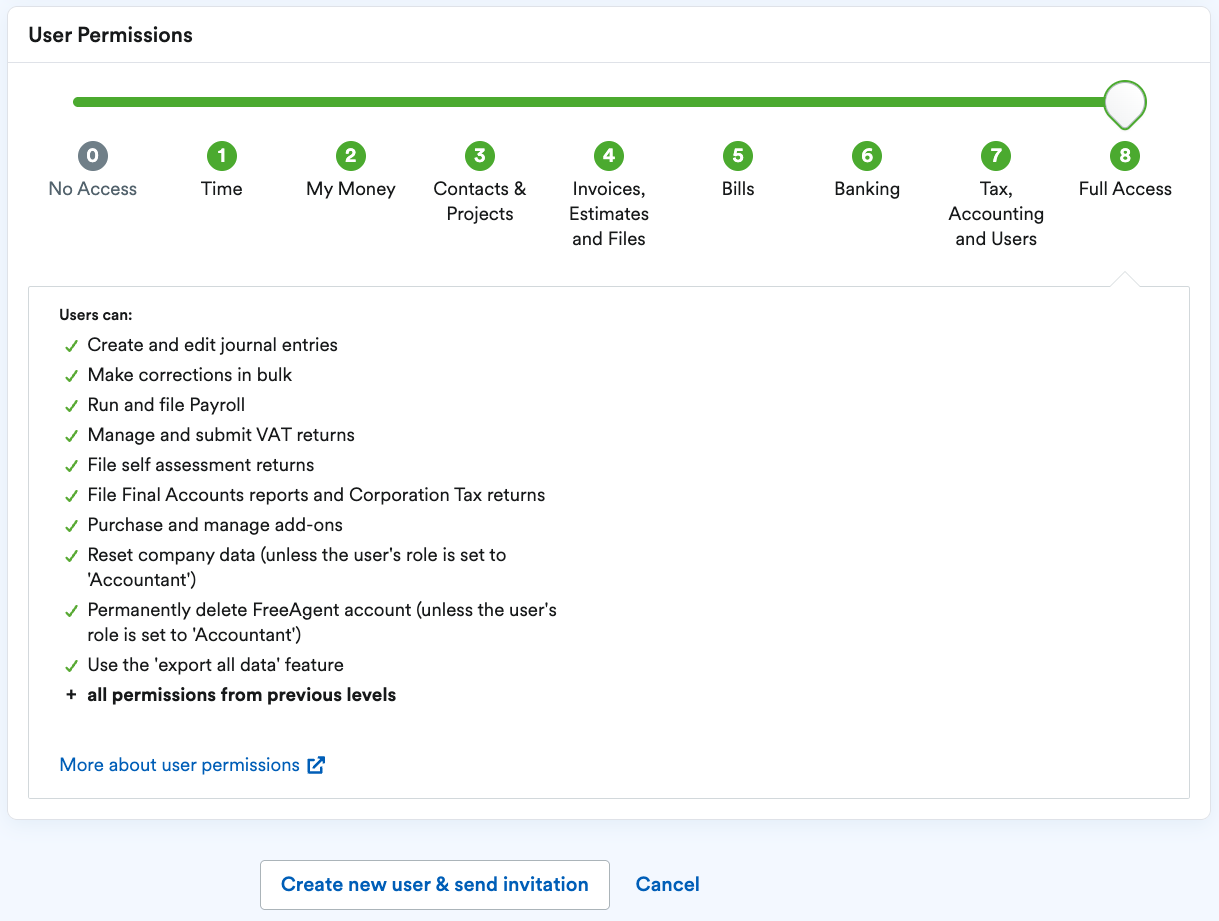Click the Contacts & Projects level icon
The image size is (1219, 921).
coord(479,156)
